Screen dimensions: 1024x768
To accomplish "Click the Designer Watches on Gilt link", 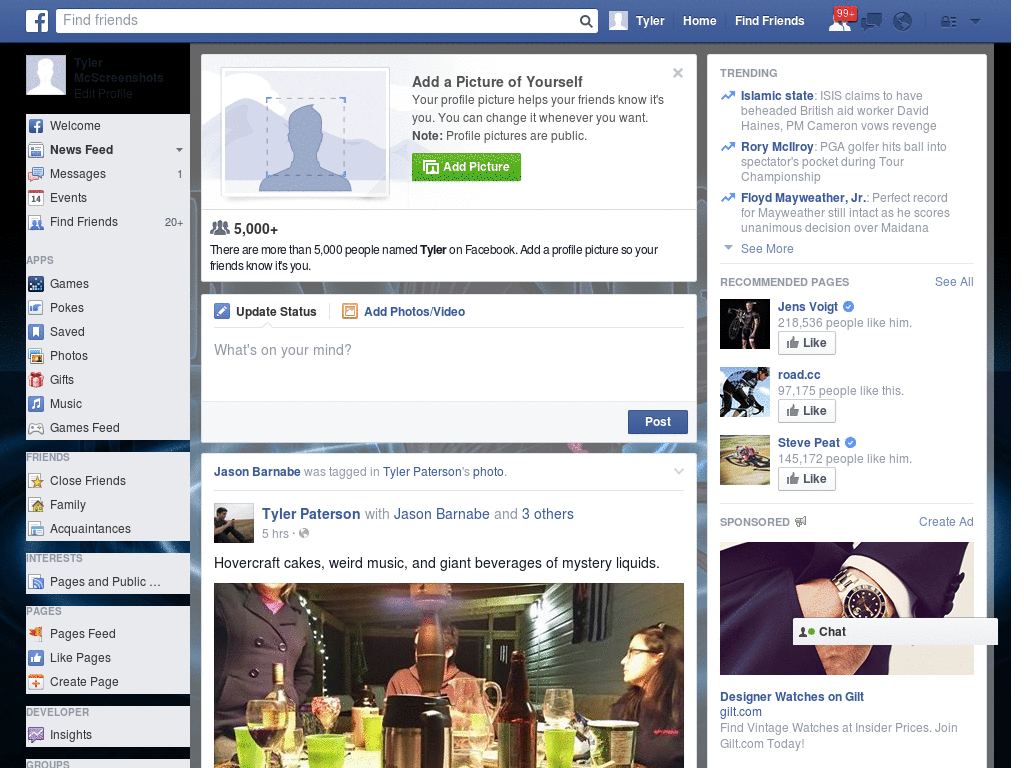I will coord(792,697).
